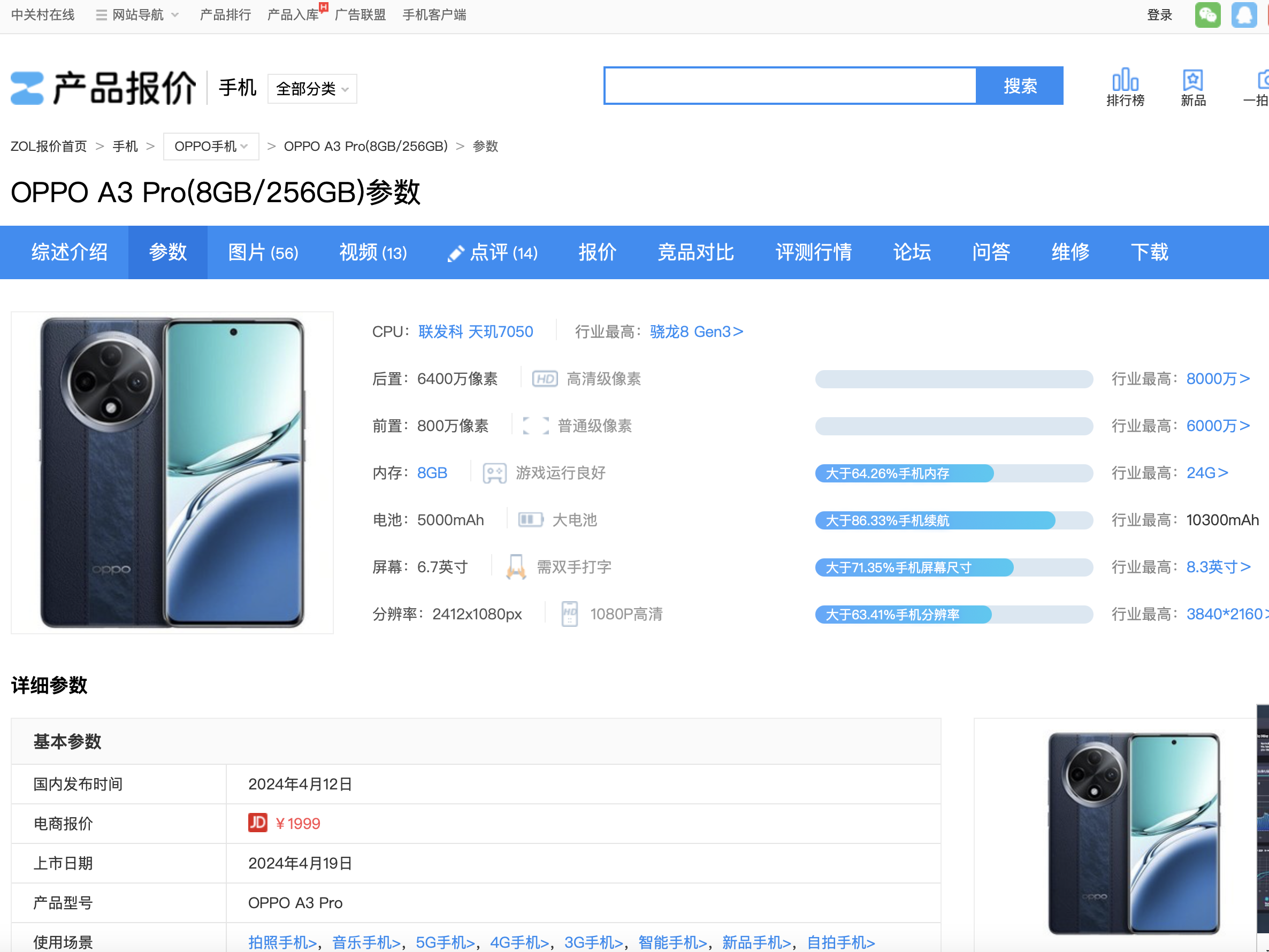Open the 下载 tab
Image resolution: width=1269 pixels, height=952 pixels.
coord(1150,252)
